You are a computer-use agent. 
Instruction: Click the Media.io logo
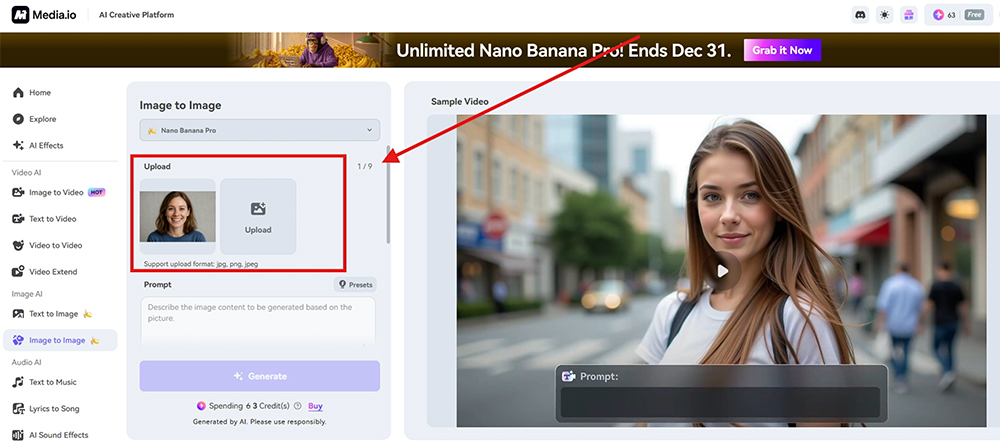click(x=44, y=15)
